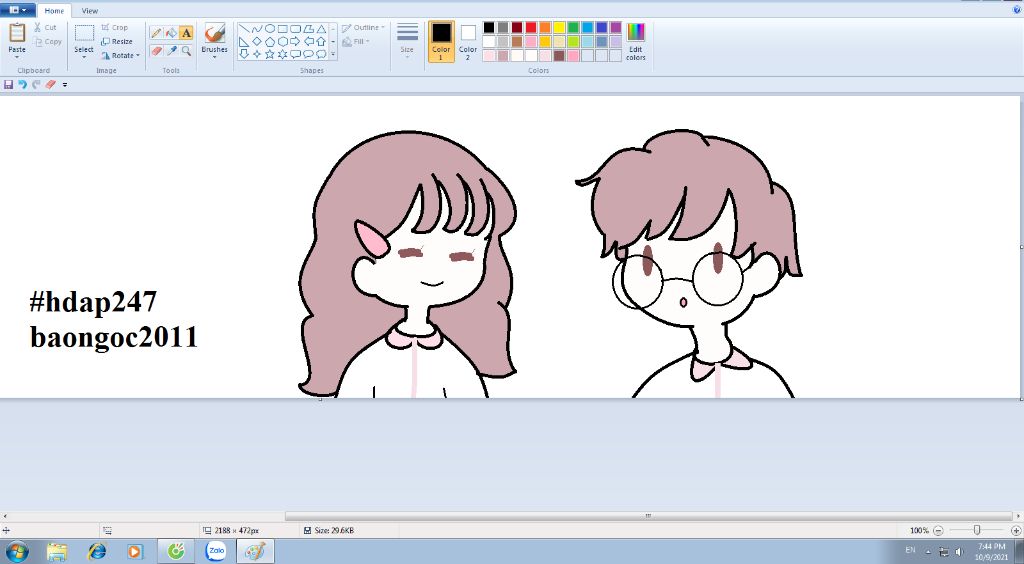
Task: Click the Resize button
Action: coord(117,42)
